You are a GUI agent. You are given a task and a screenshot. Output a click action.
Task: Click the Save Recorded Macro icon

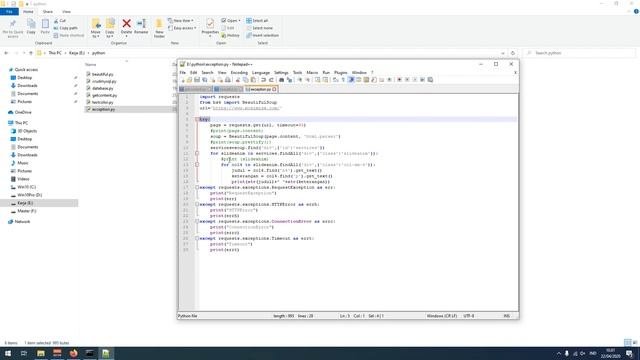[430, 80]
